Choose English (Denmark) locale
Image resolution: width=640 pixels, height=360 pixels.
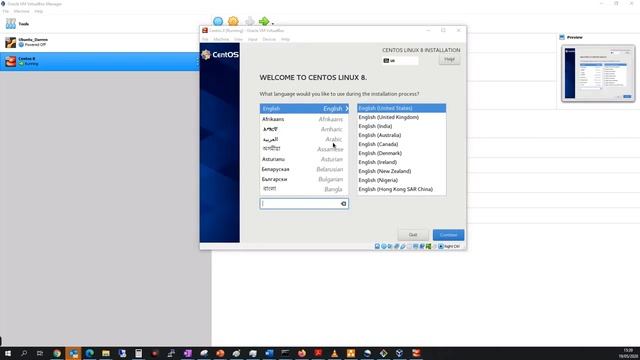(402, 153)
